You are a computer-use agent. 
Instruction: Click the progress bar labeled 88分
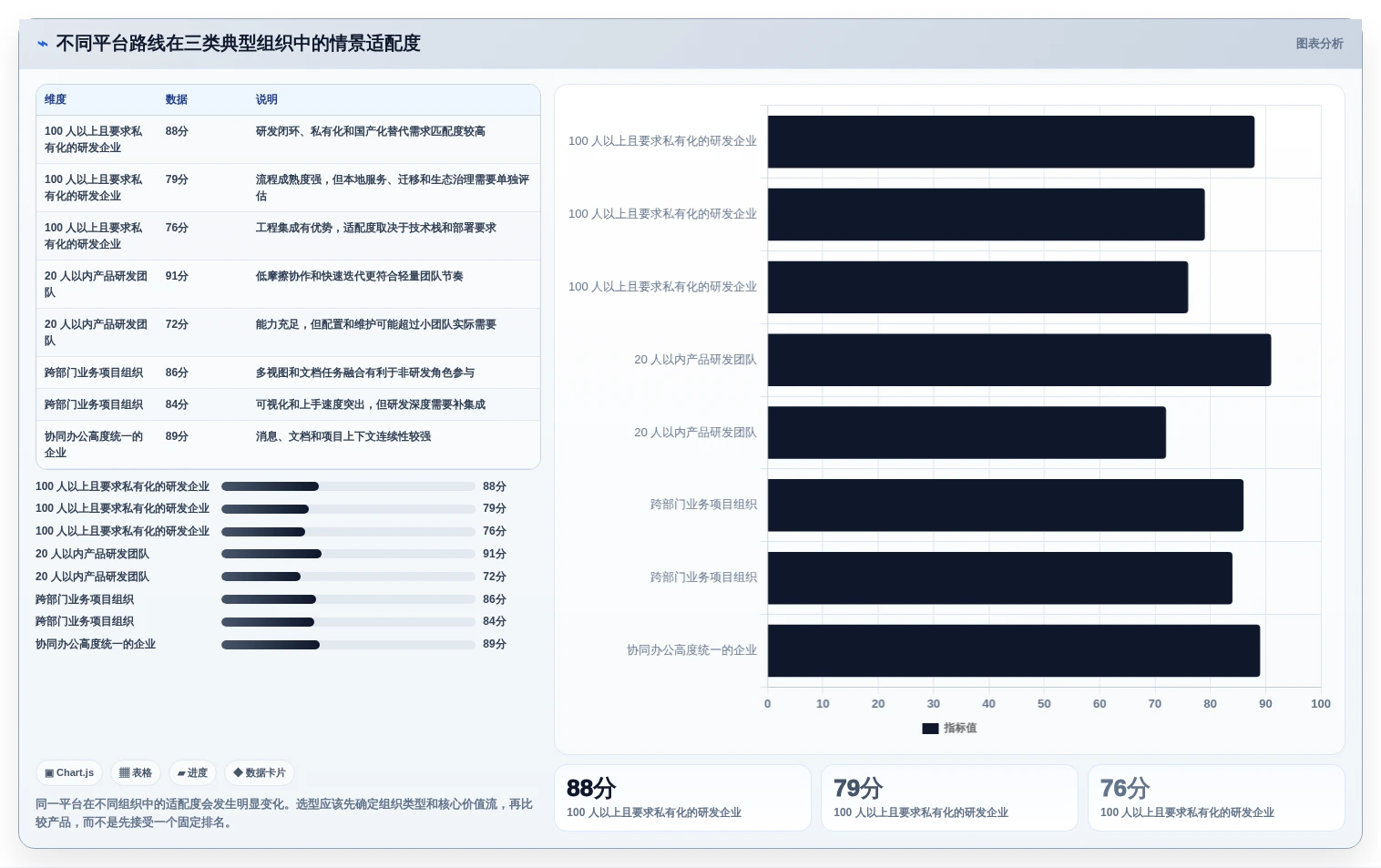click(348, 486)
